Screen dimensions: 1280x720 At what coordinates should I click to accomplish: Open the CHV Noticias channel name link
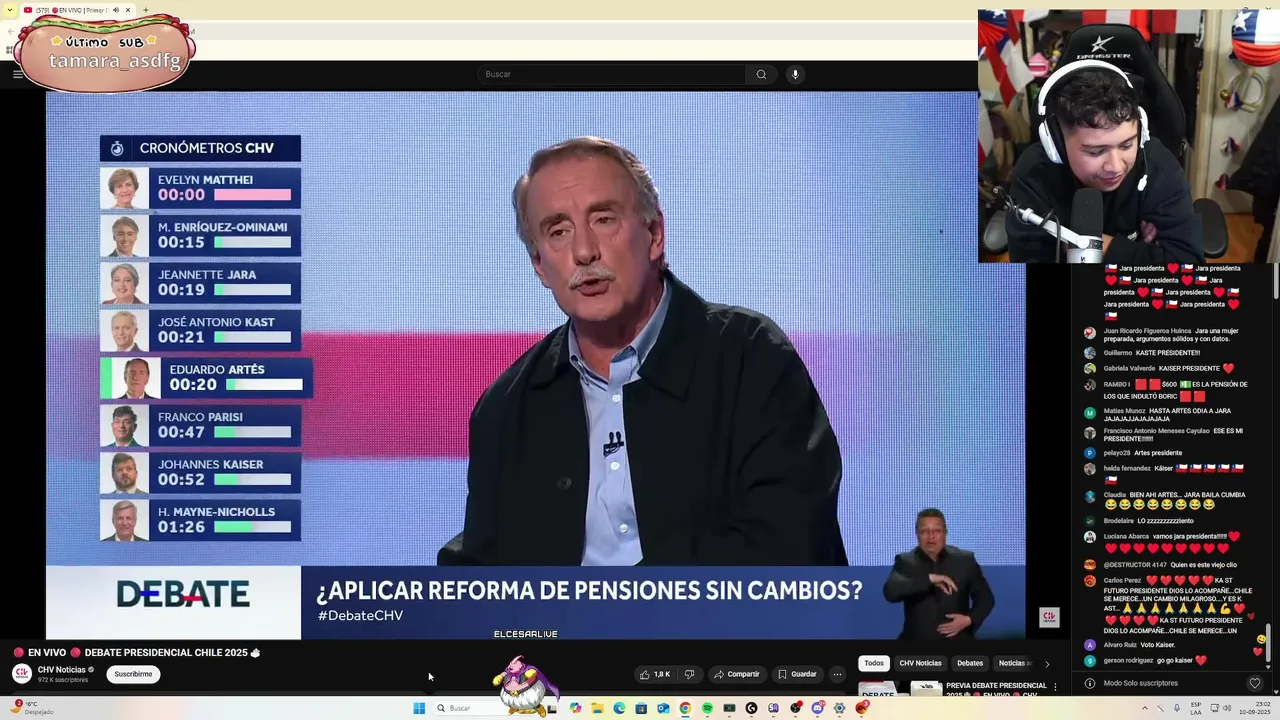pyautogui.click(x=62, y=670)
